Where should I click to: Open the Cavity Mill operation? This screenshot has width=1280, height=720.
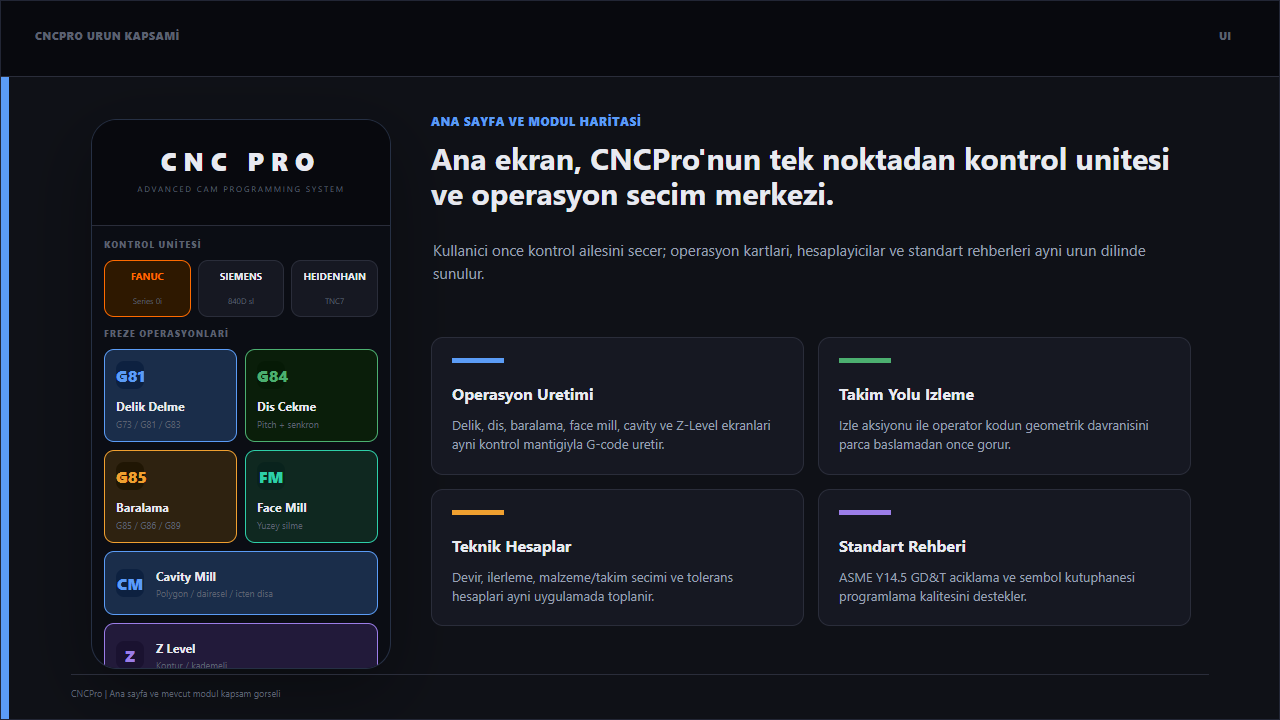pyautogui.click(x=241, y=583)
